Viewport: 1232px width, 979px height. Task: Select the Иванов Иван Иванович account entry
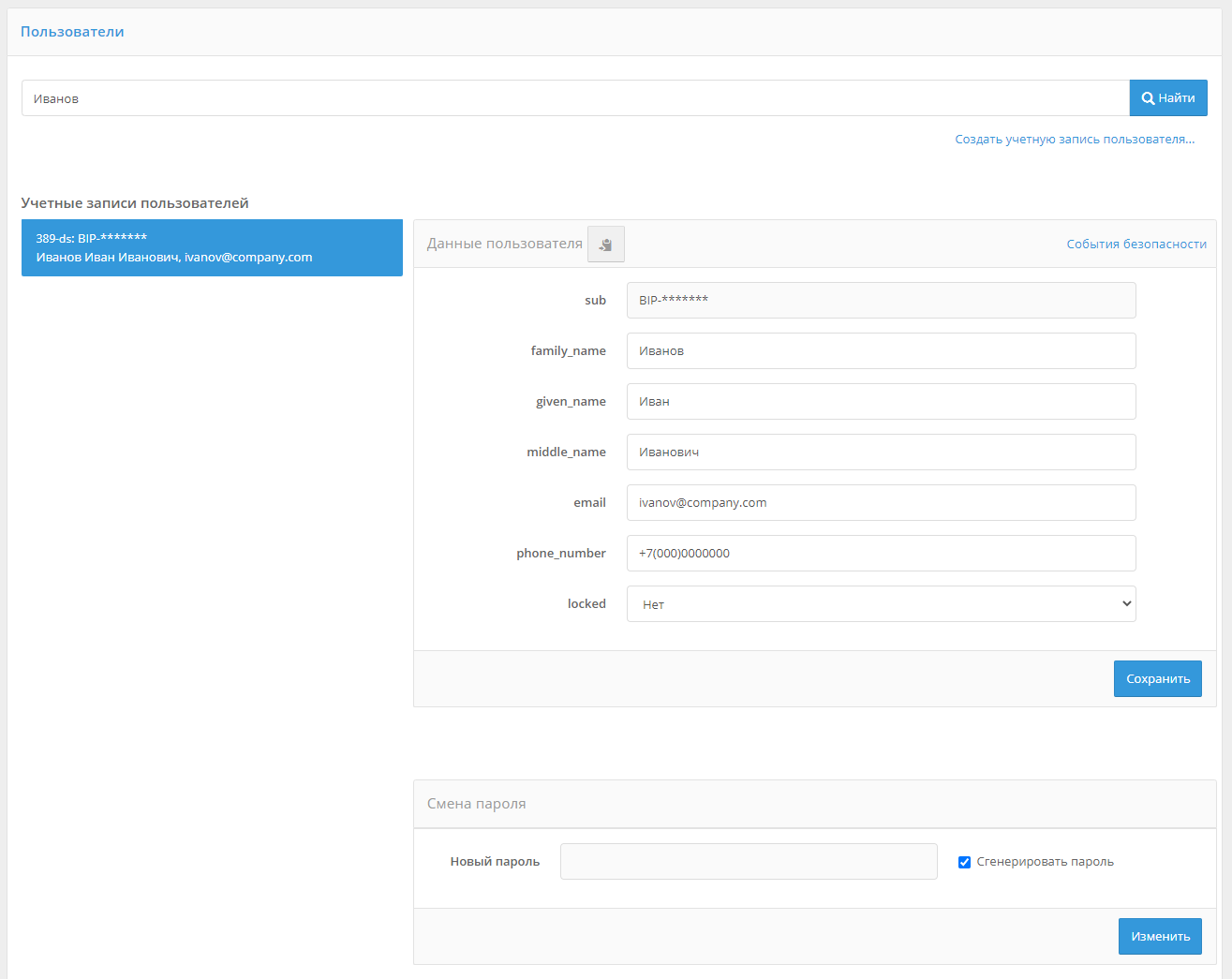click(212, 248)
